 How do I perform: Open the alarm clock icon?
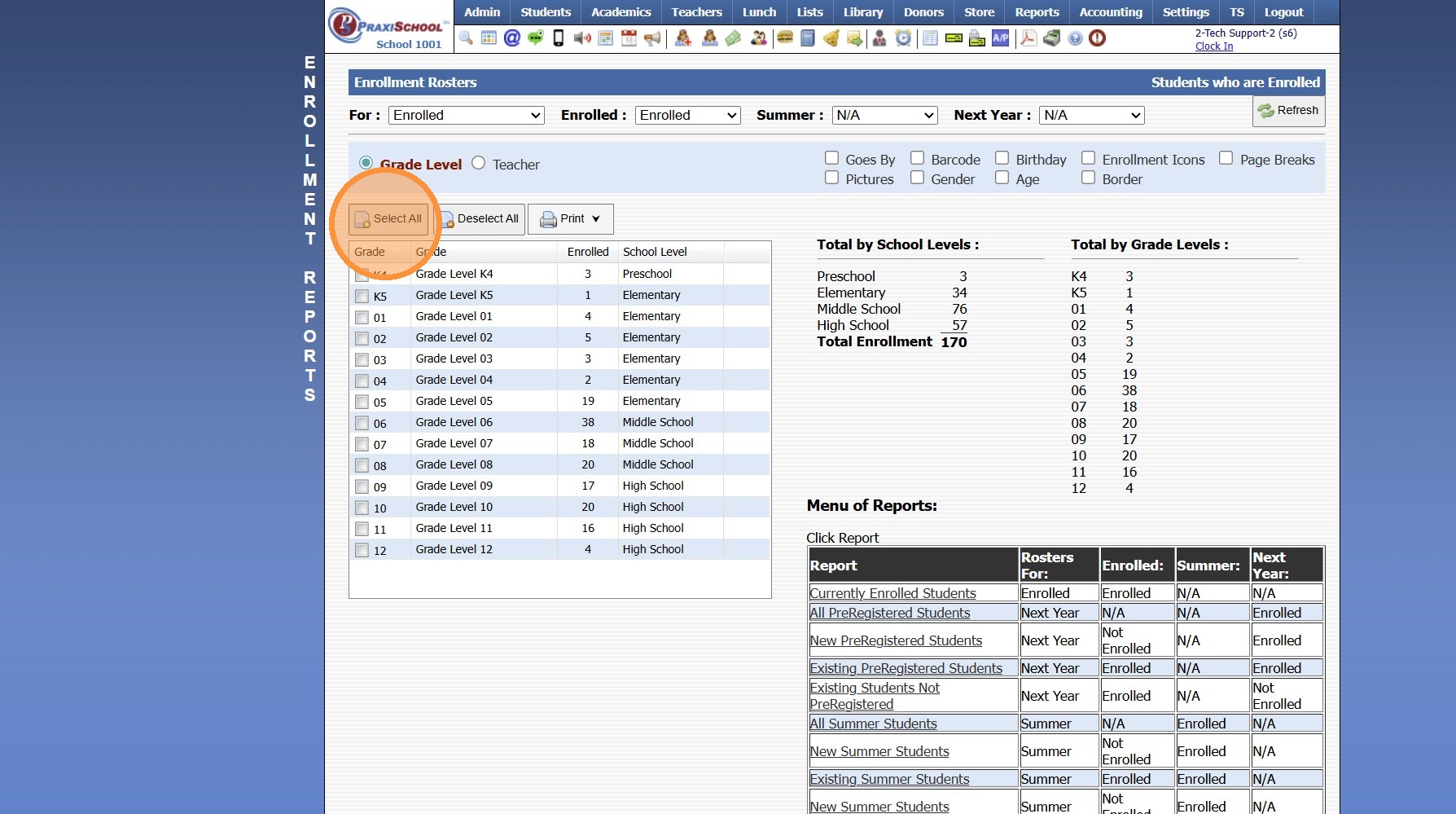tap(903, 38)
